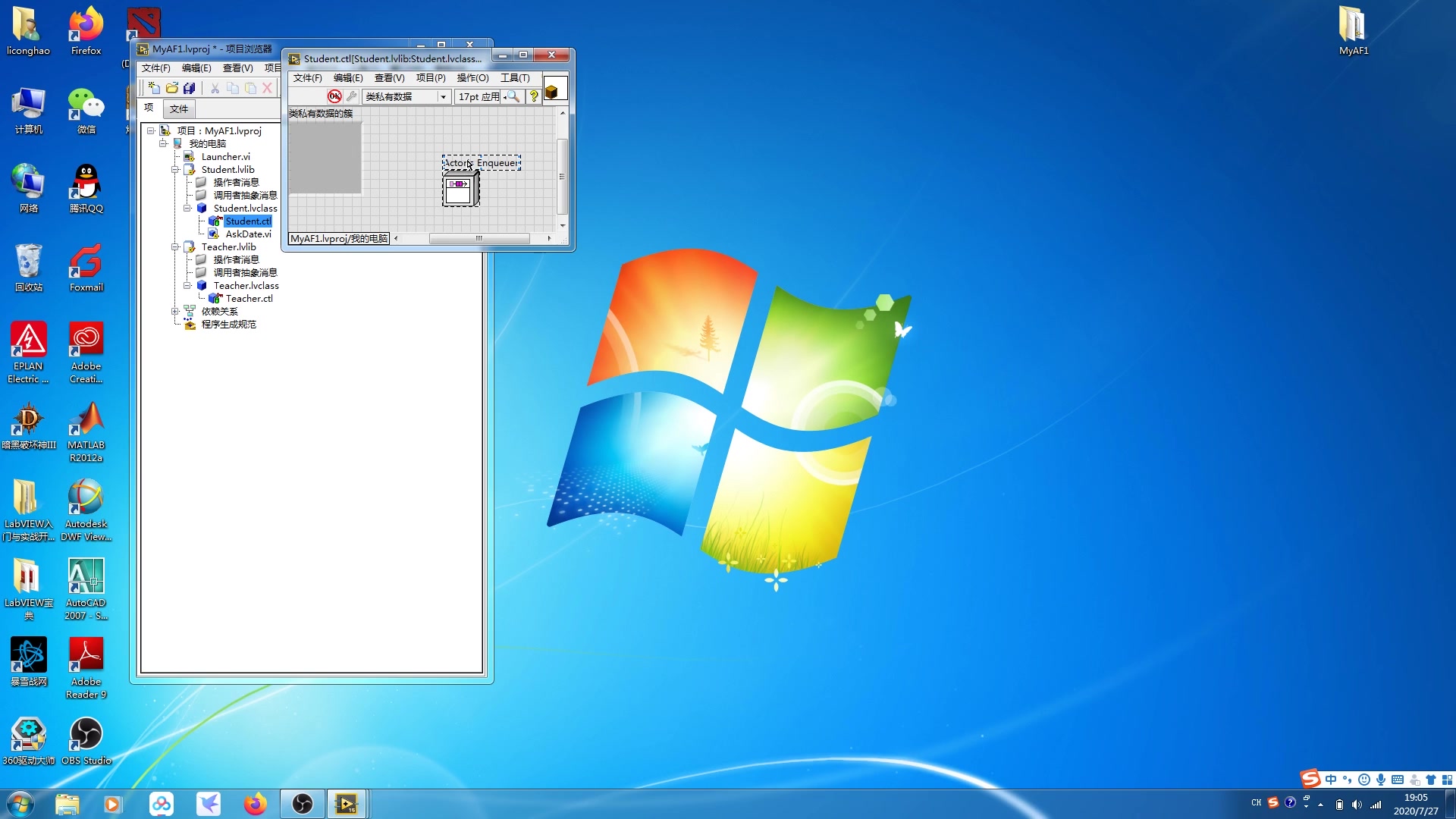1456x819 pixels.
Task: Open 操作(O) menu in Student.ctl window
Action: pos(472,78)
